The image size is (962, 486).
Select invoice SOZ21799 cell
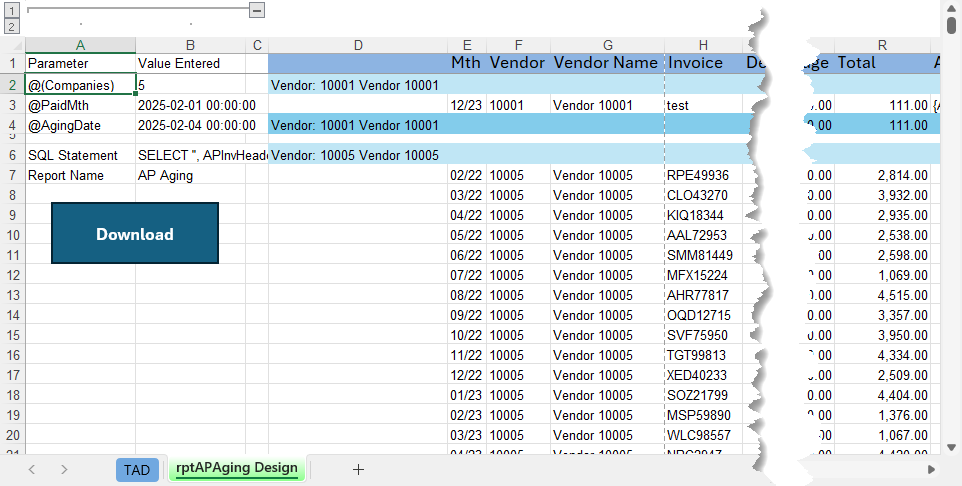pos(703,395)
